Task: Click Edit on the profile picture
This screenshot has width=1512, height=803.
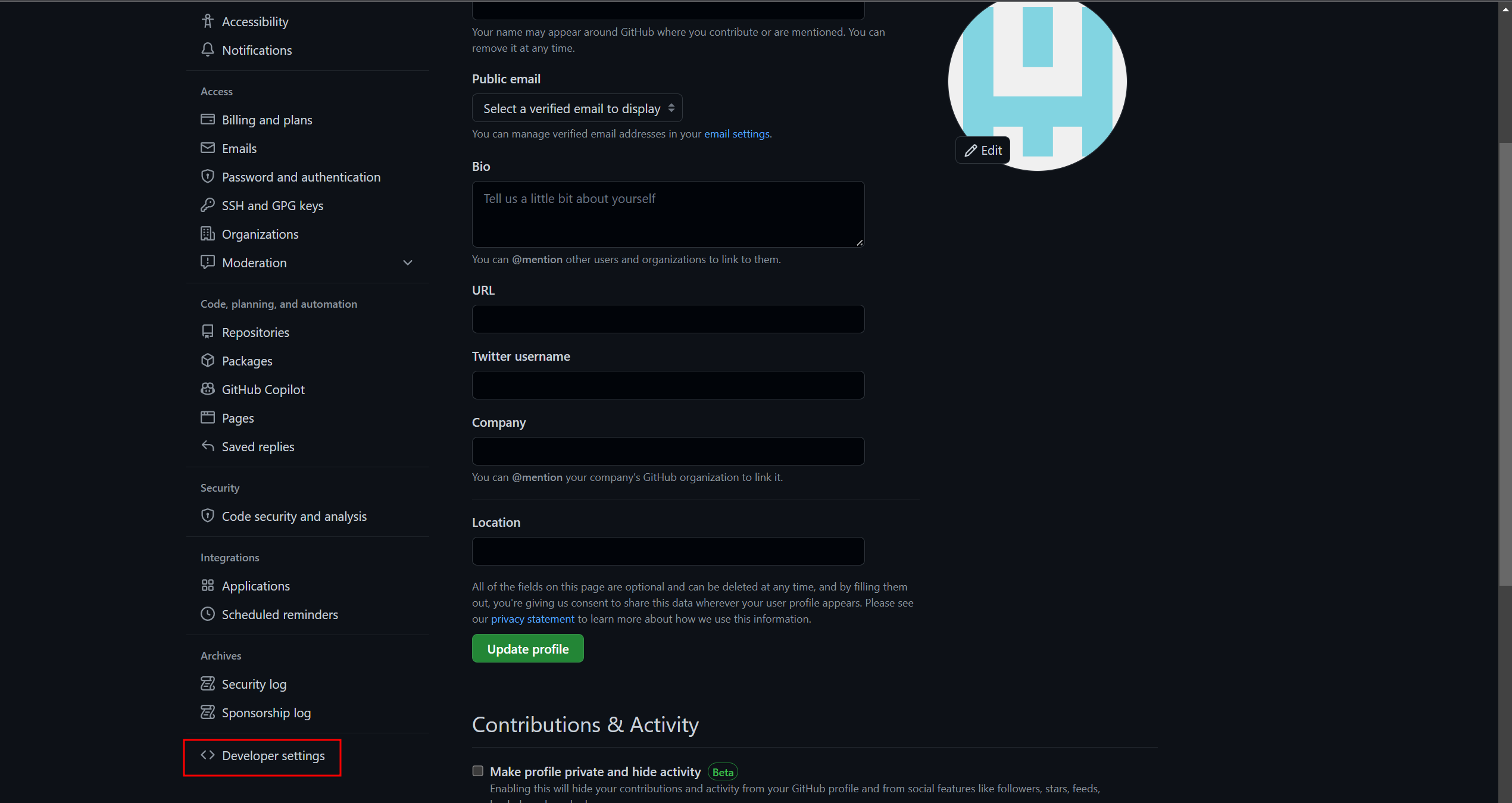Action: pos(983,151)
